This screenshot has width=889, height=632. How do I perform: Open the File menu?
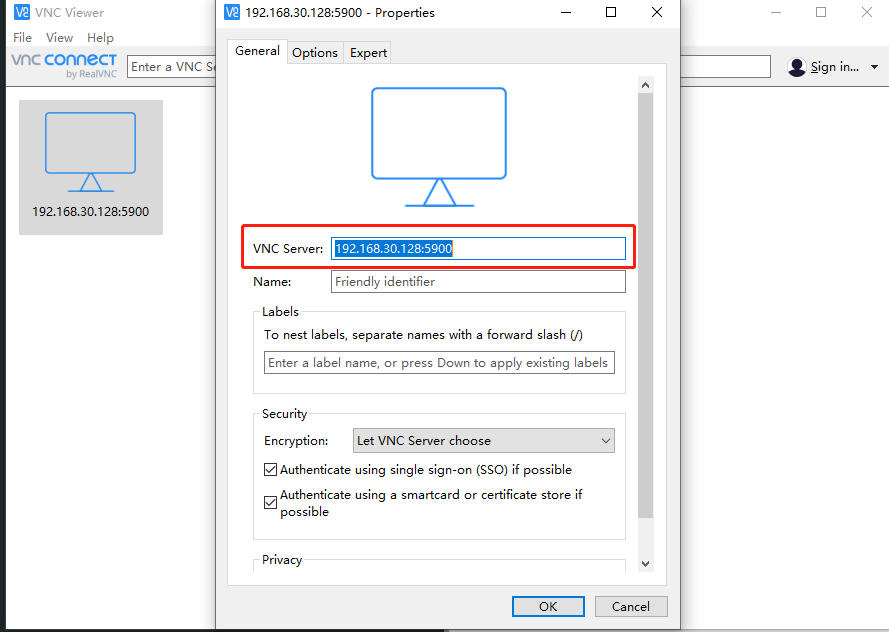pyautogui.click(x=22, y=38)
